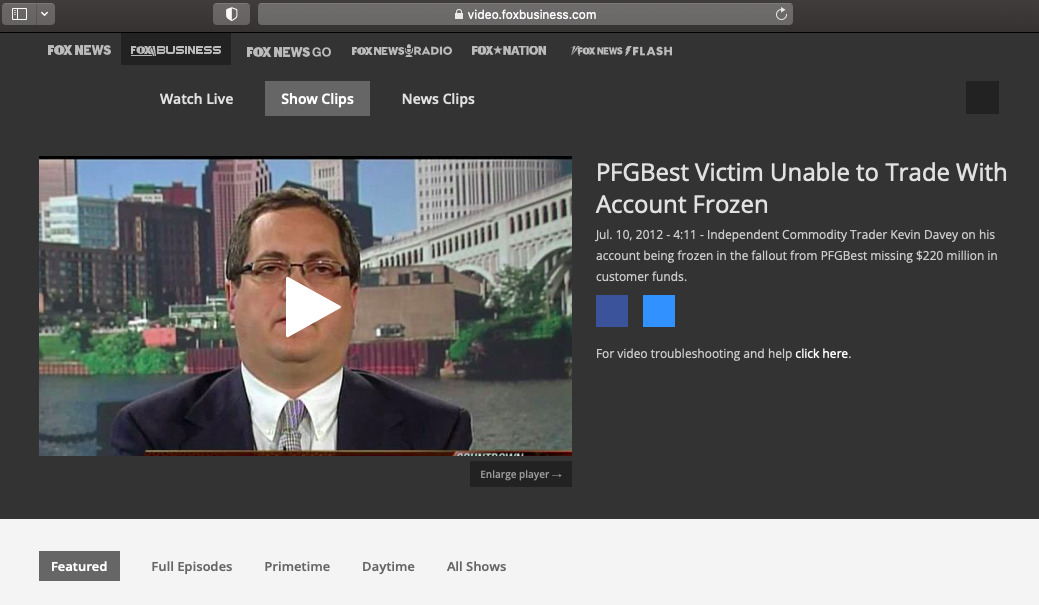
Task: Click the Enlarge player button
Action: point(521,474)
